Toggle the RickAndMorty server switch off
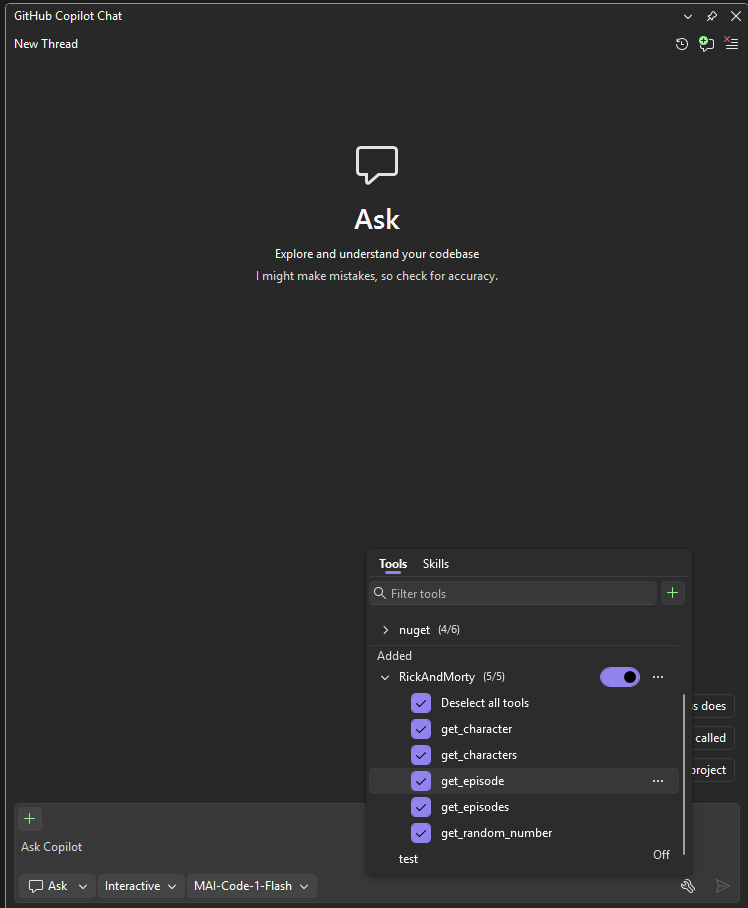The height and width of the screenshot is (908, 748). pos(619,677)
